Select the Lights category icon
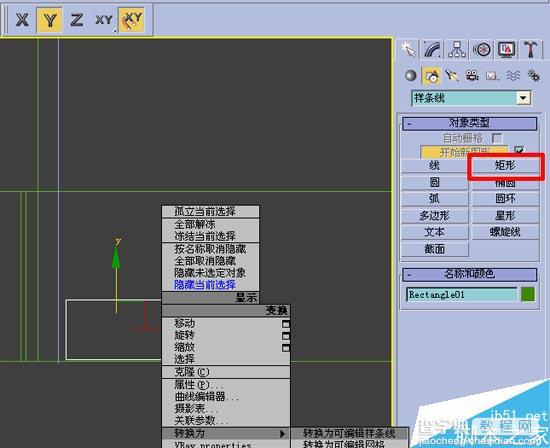The width and height of the screenshot is (550, 448). coord(452,75)
